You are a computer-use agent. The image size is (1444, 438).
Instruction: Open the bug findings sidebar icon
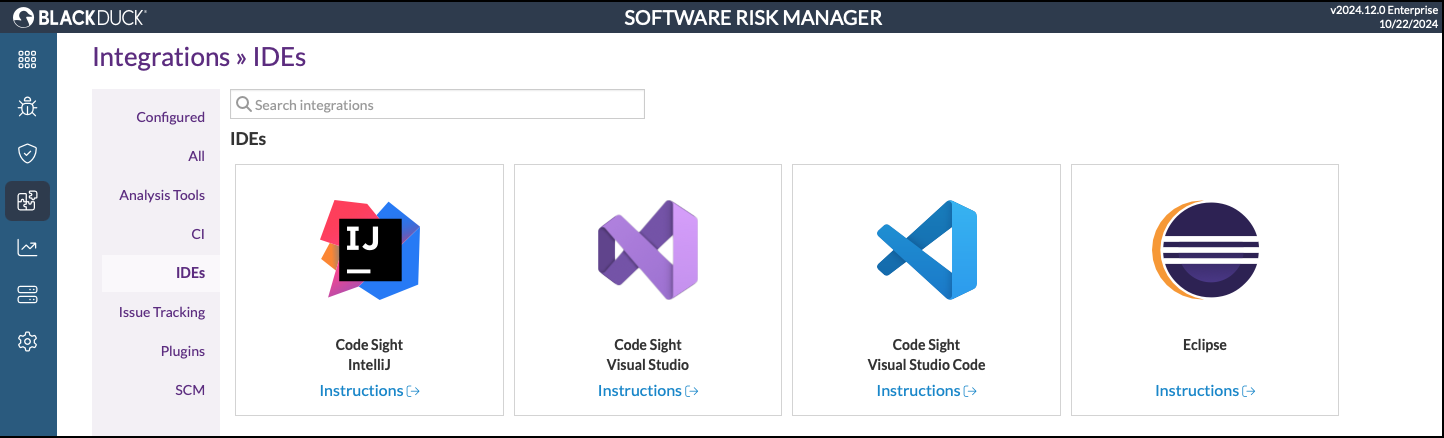tap(28, 106)
